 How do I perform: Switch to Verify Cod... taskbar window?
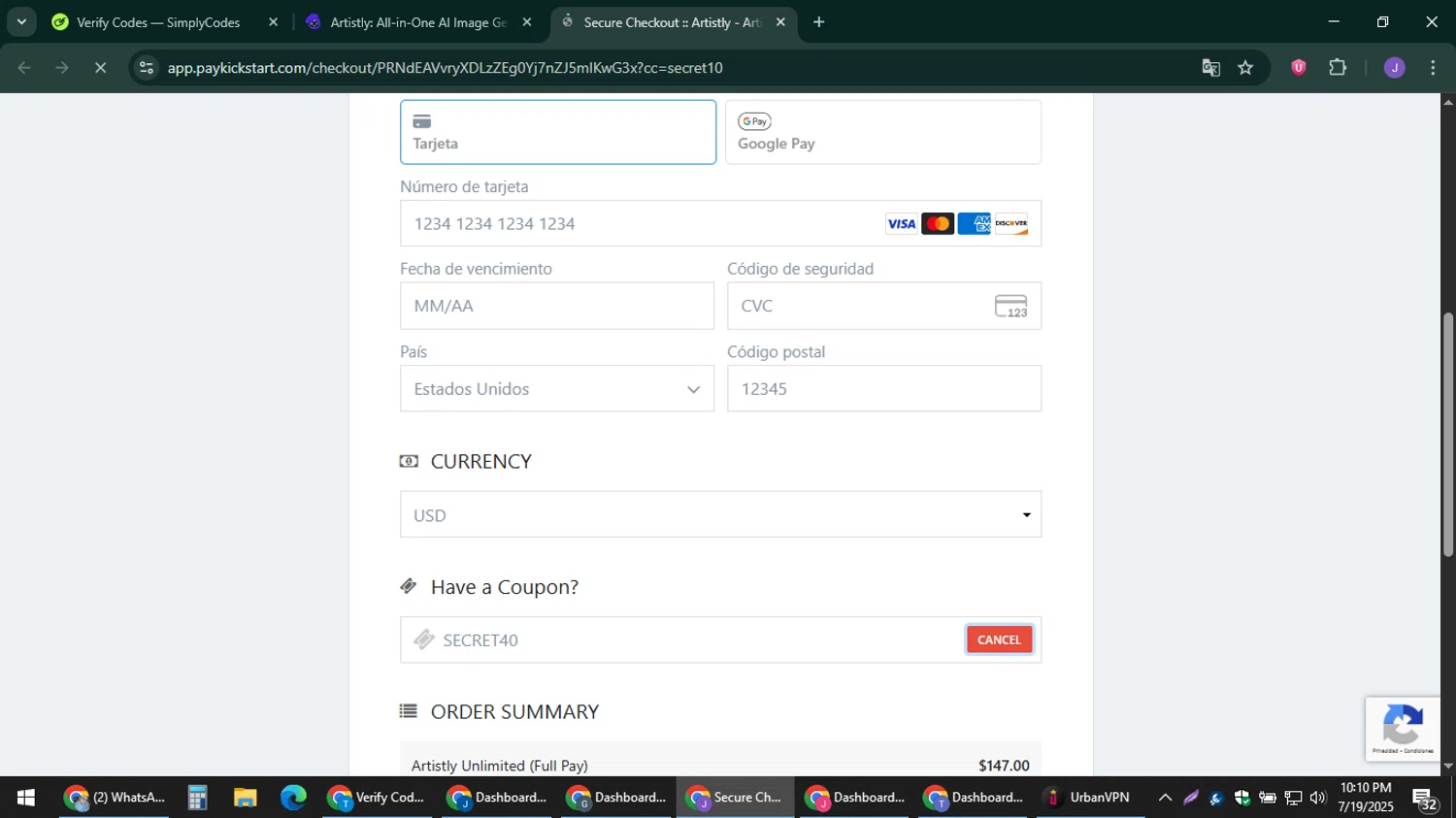coord(377,798)
